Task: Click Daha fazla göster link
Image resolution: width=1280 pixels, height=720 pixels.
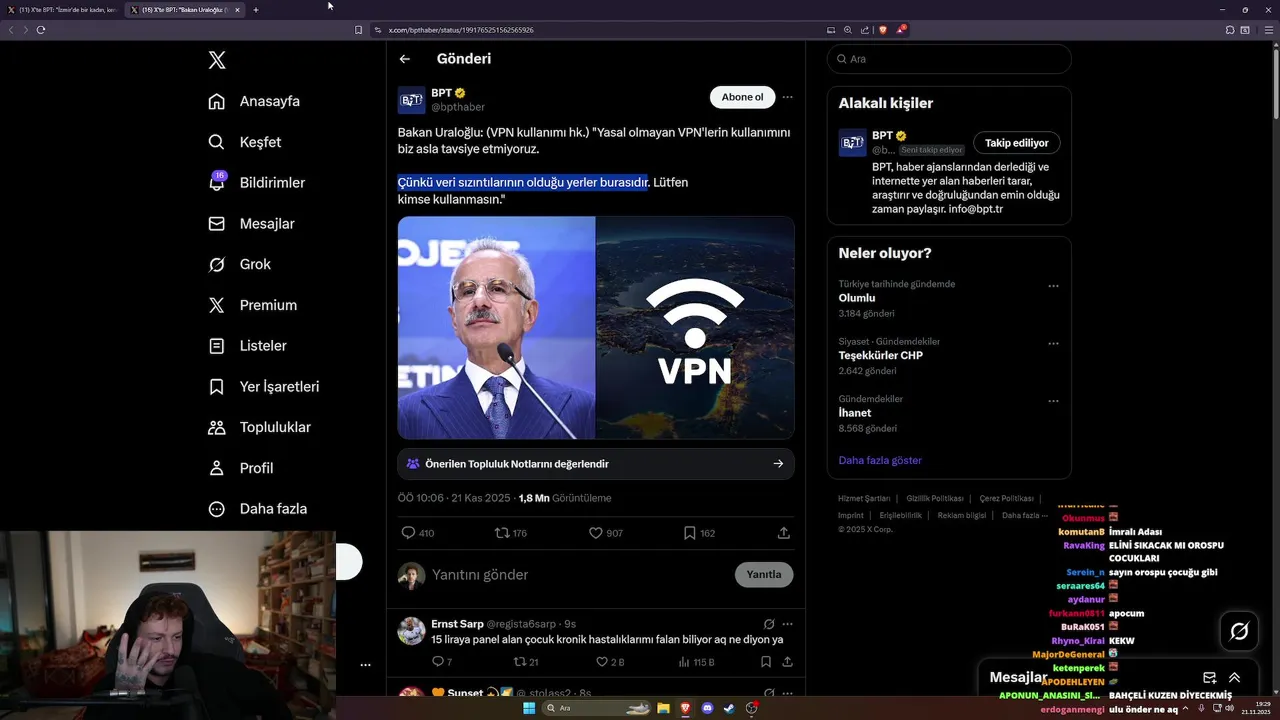Action: coord(880,460)
